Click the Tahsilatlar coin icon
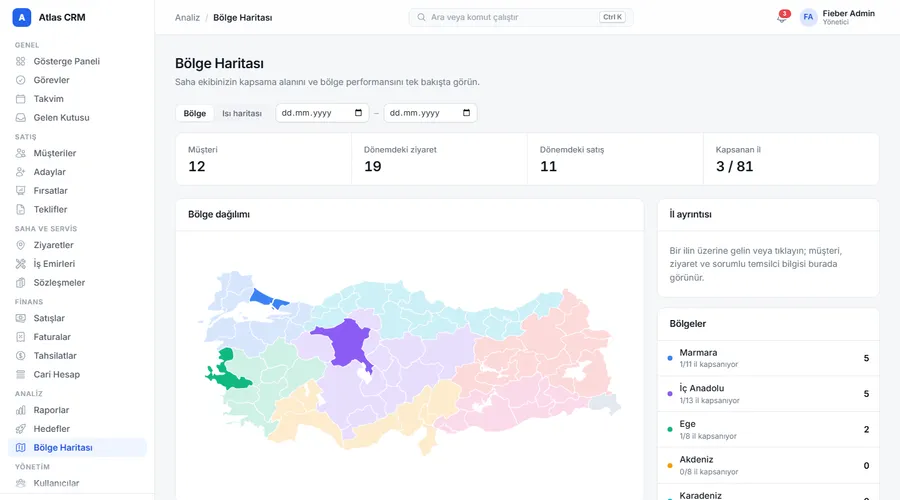This screenshot has height=500, width=900. coord(21,355)
